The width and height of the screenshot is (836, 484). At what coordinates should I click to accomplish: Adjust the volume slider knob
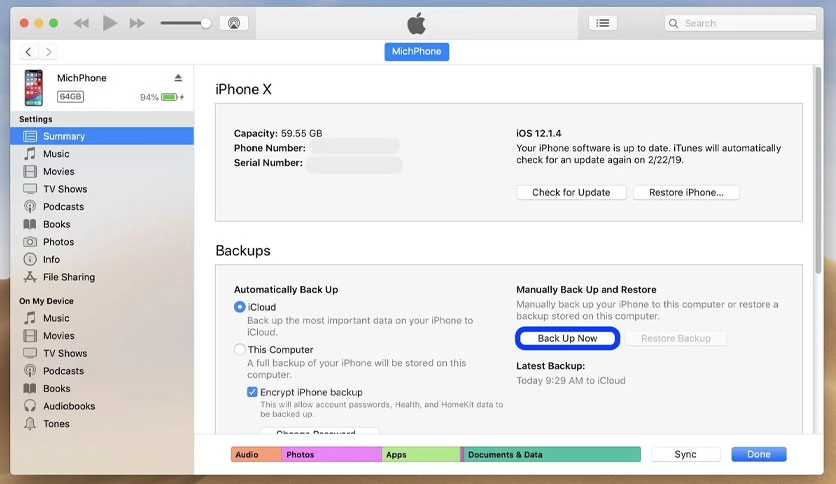(x=206, y=23)
